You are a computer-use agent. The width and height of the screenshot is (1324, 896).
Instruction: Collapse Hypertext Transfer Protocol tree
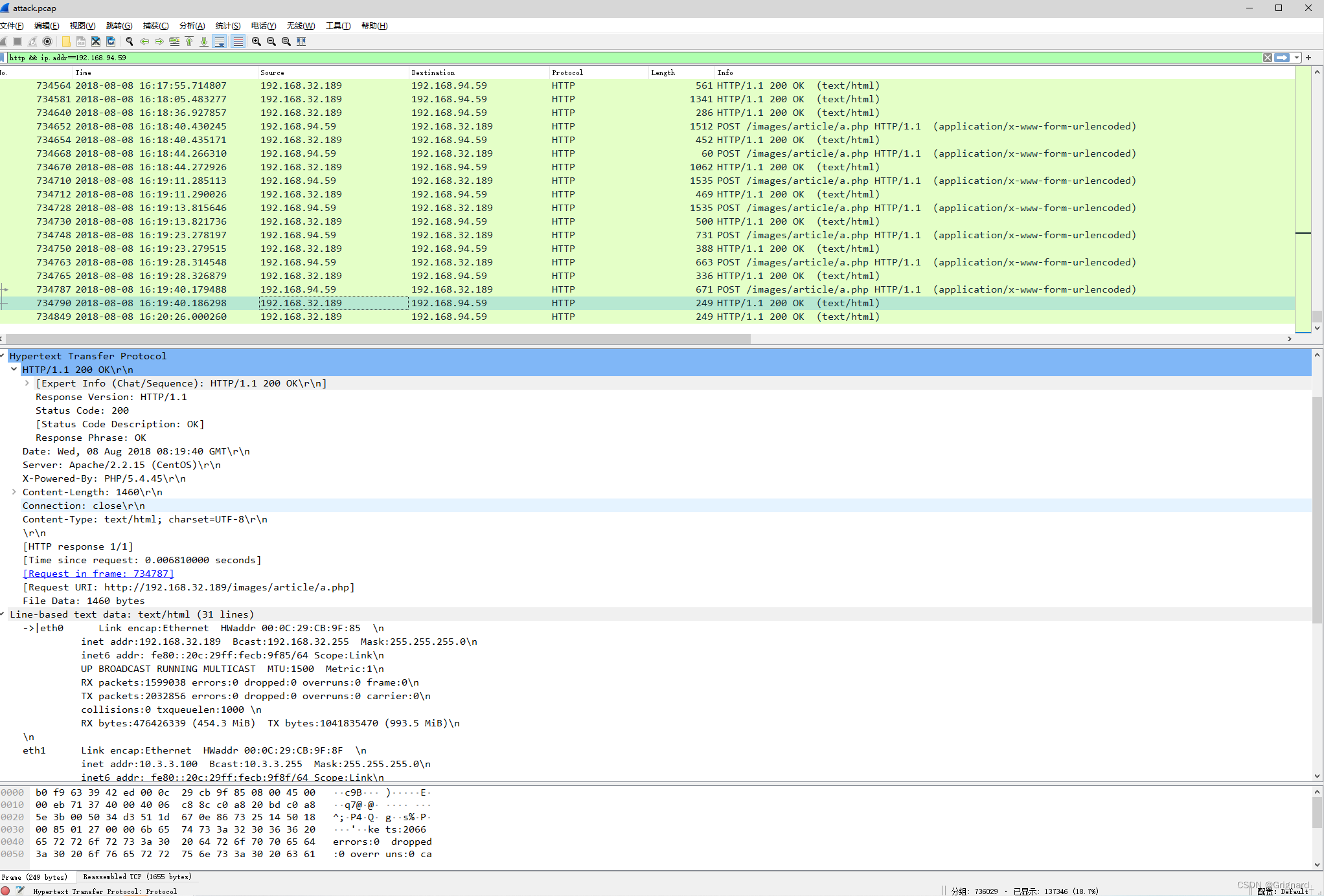3,356
